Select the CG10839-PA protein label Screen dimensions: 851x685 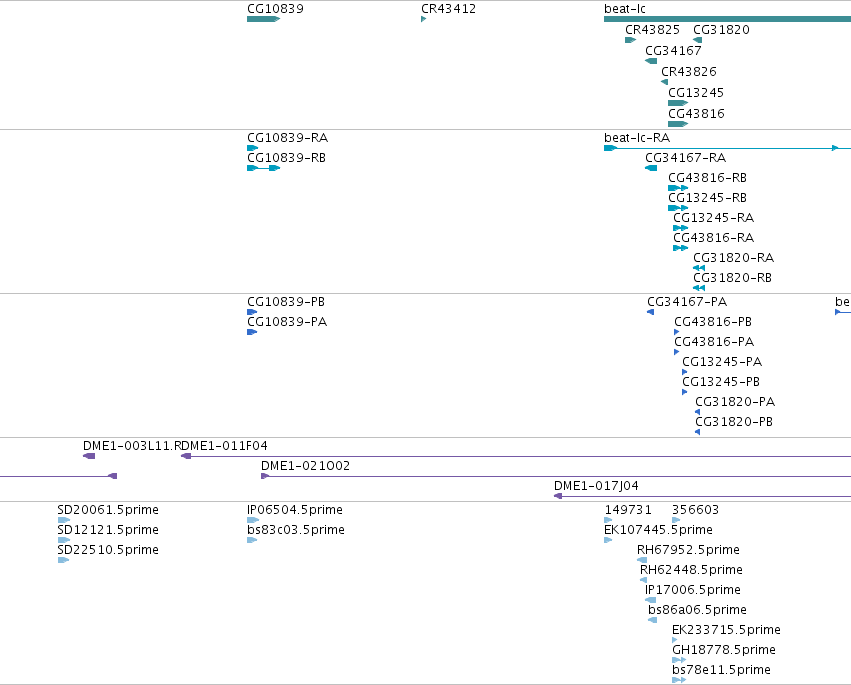tap(287, 322)
